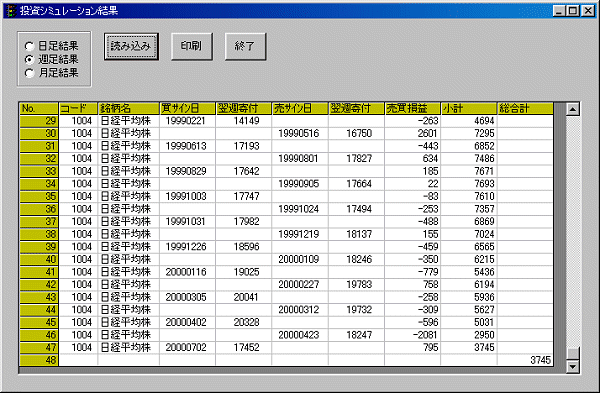Click profit/loss value -2081
Image resolution: width=600 pixels, height=393 pixels.
click(425, 335)
